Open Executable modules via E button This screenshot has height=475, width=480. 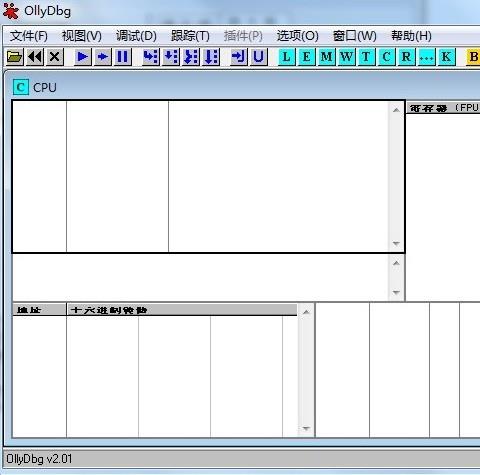[x=306, y=57]
